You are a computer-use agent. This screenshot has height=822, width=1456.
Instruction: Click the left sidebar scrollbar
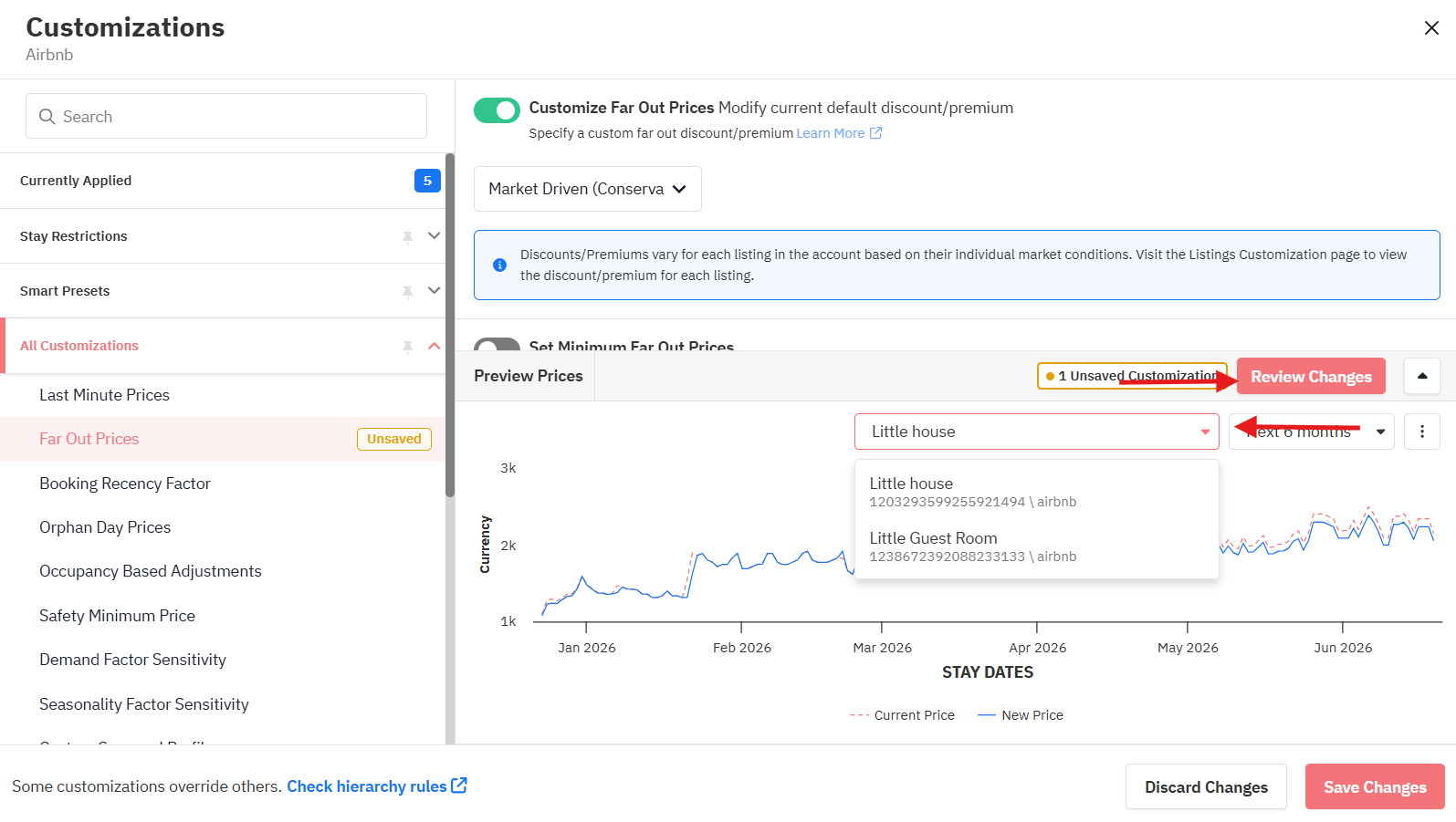[x=449, y=328]
